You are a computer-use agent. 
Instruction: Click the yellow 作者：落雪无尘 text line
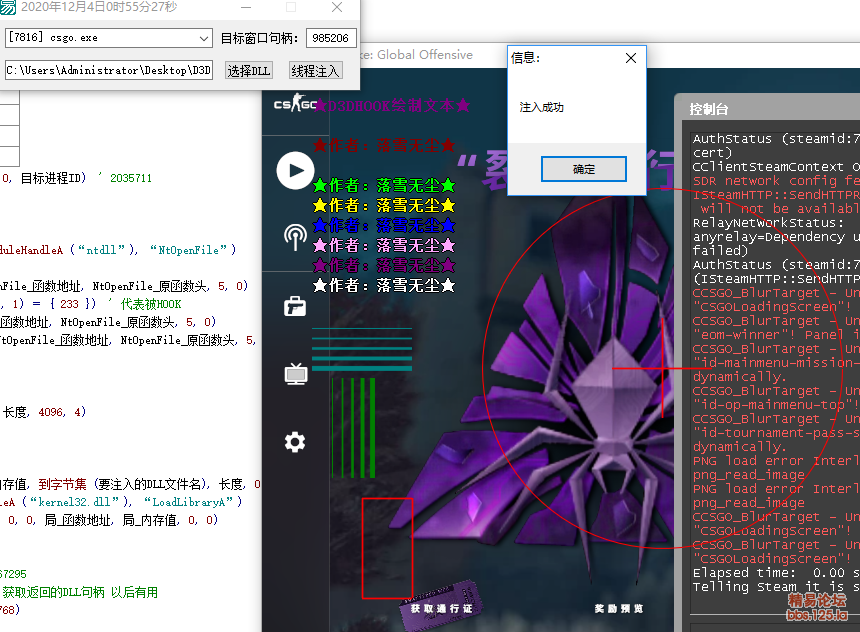point(384,206)
